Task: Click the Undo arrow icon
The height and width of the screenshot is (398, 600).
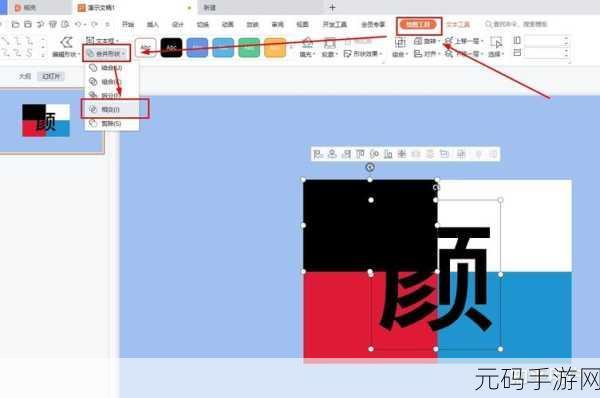Action: point(78,24)
